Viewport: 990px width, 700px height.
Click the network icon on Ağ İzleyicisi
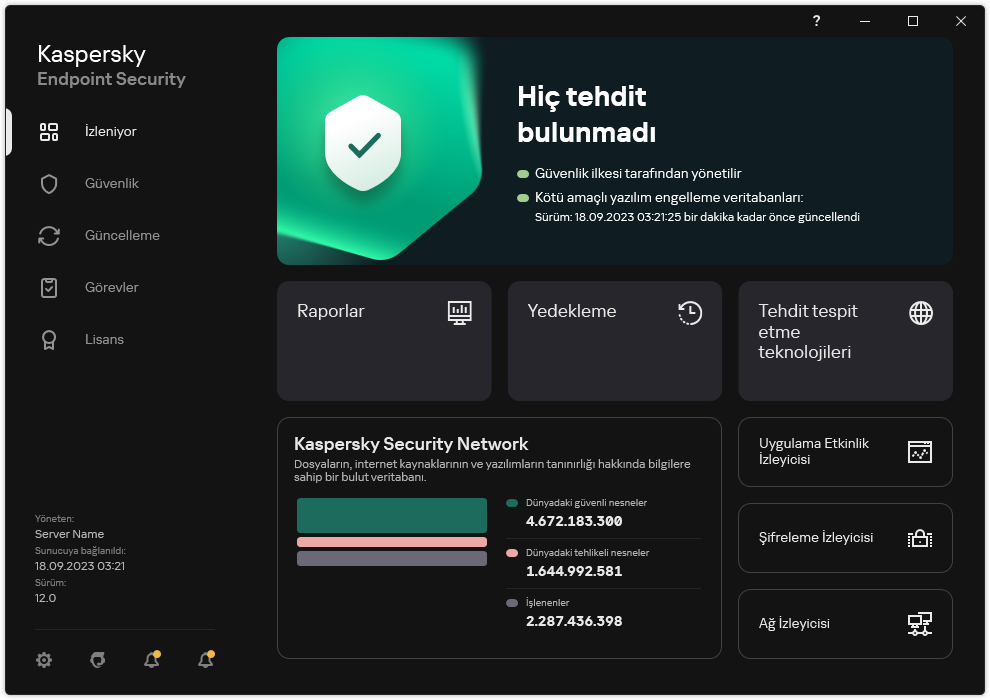[x=919, y=623]
